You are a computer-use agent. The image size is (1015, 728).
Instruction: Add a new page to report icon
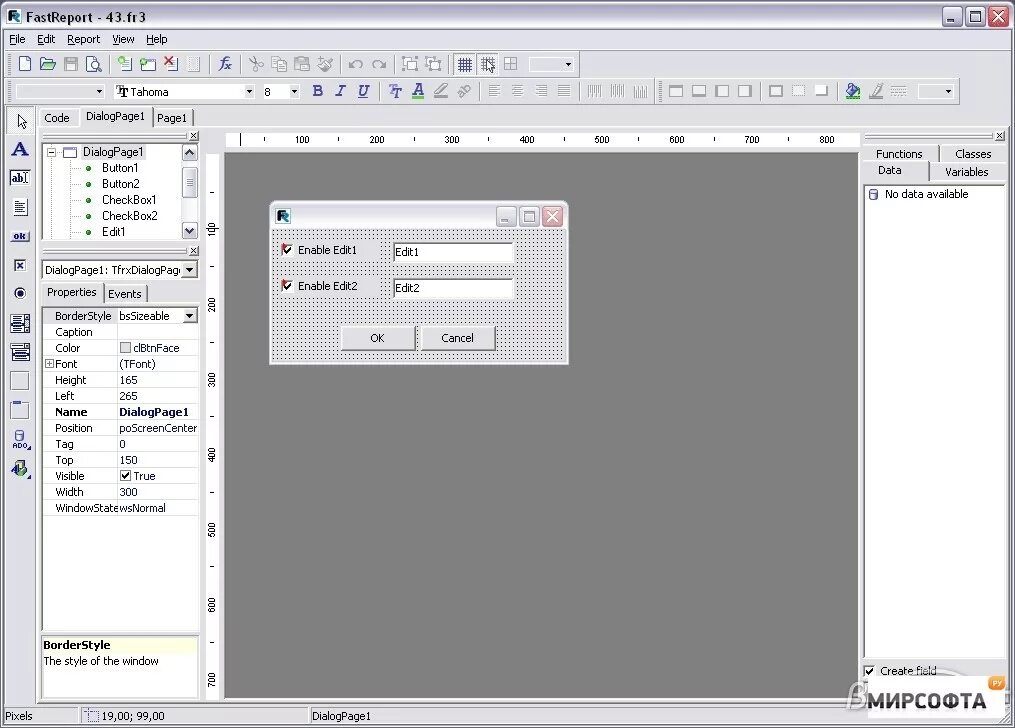[x=124, y=63]
